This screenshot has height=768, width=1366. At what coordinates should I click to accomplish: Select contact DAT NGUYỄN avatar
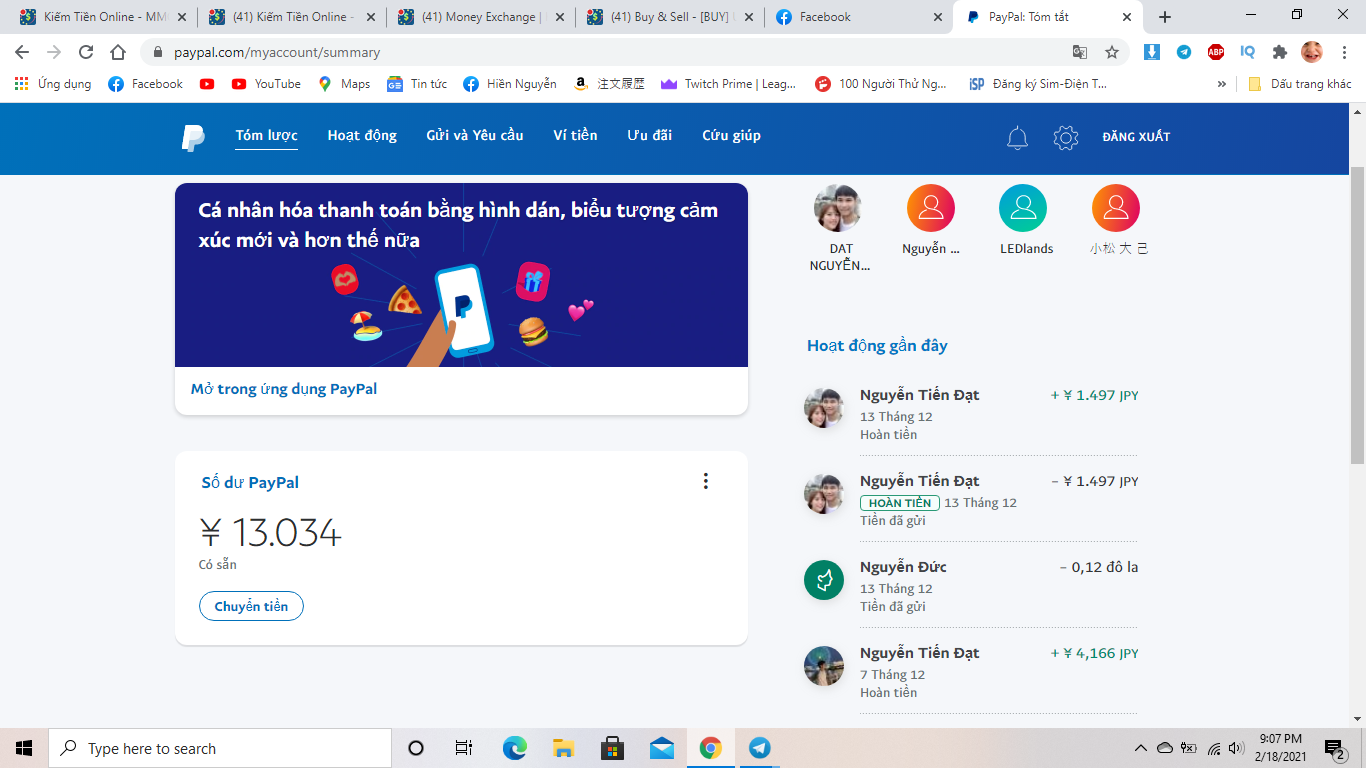click(x=838, y=208)
